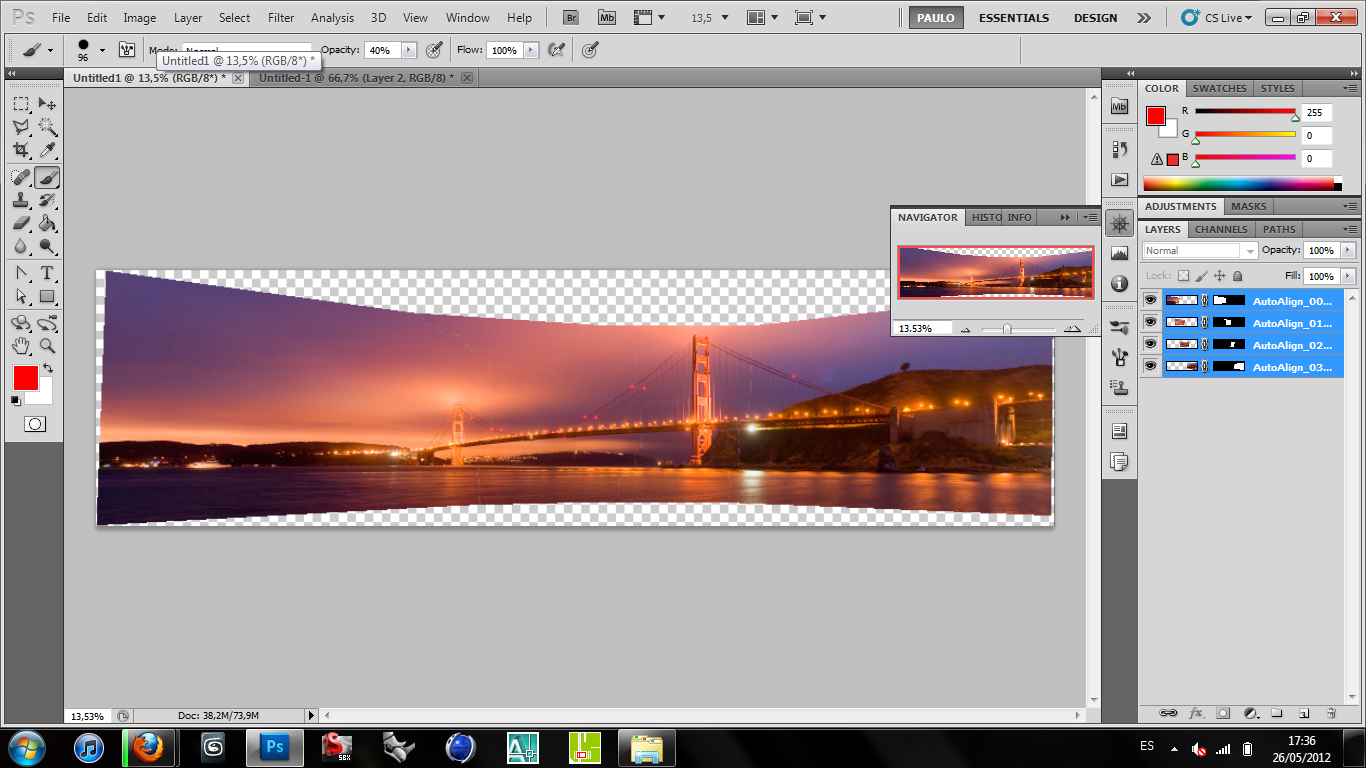
Task: Hide the AutoAlign_00 layer
Action: pos(1150,300)
